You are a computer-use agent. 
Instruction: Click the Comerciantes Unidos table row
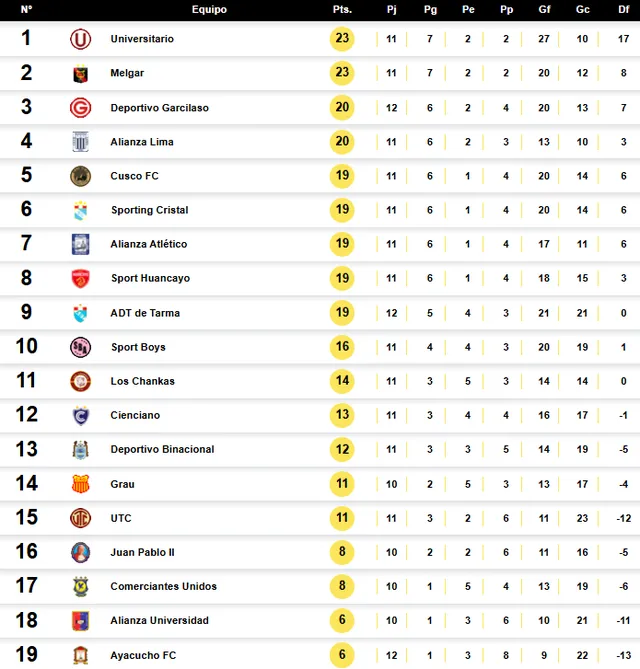tap(320, 586)
